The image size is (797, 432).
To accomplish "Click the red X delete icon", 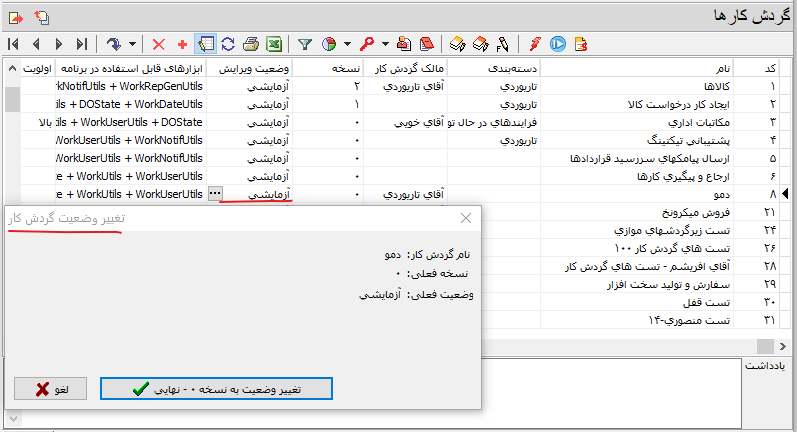I will tap(159, 44).
